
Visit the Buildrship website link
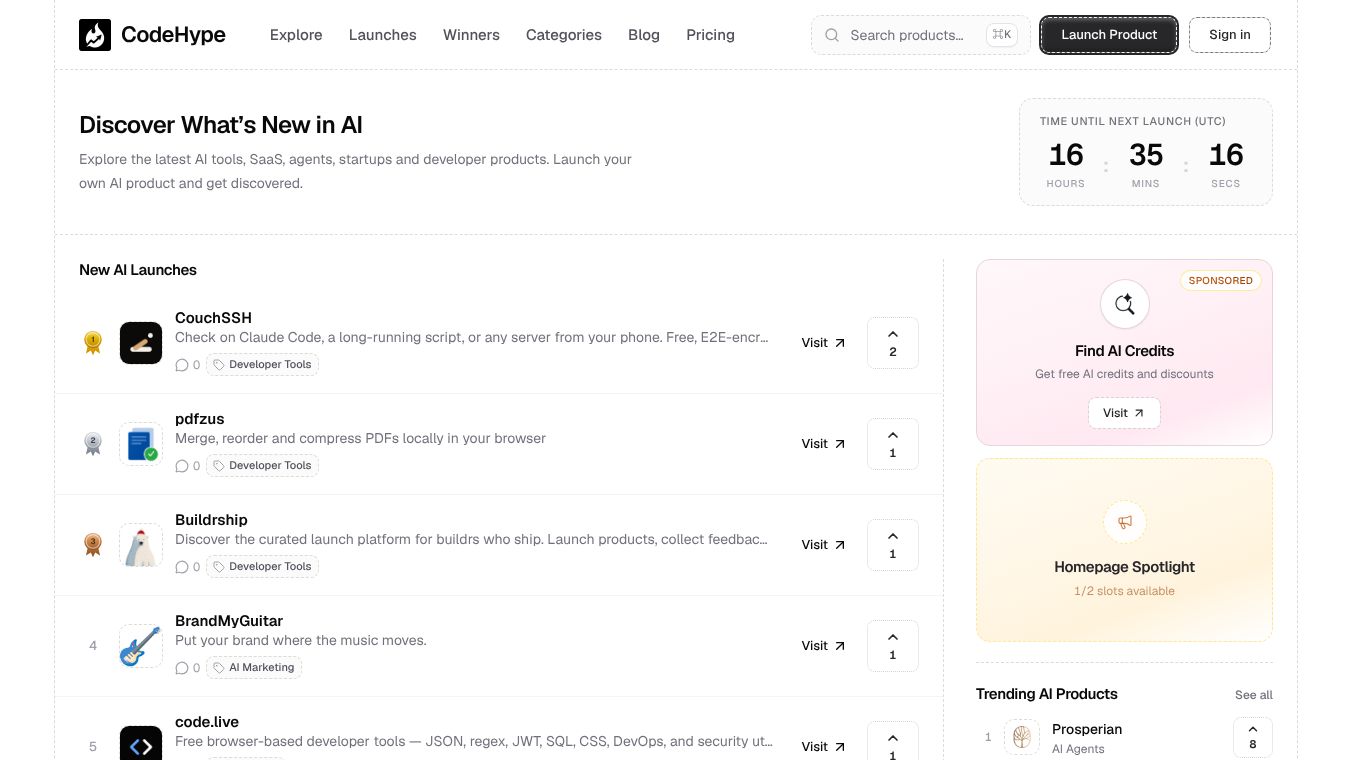point(823,545)
